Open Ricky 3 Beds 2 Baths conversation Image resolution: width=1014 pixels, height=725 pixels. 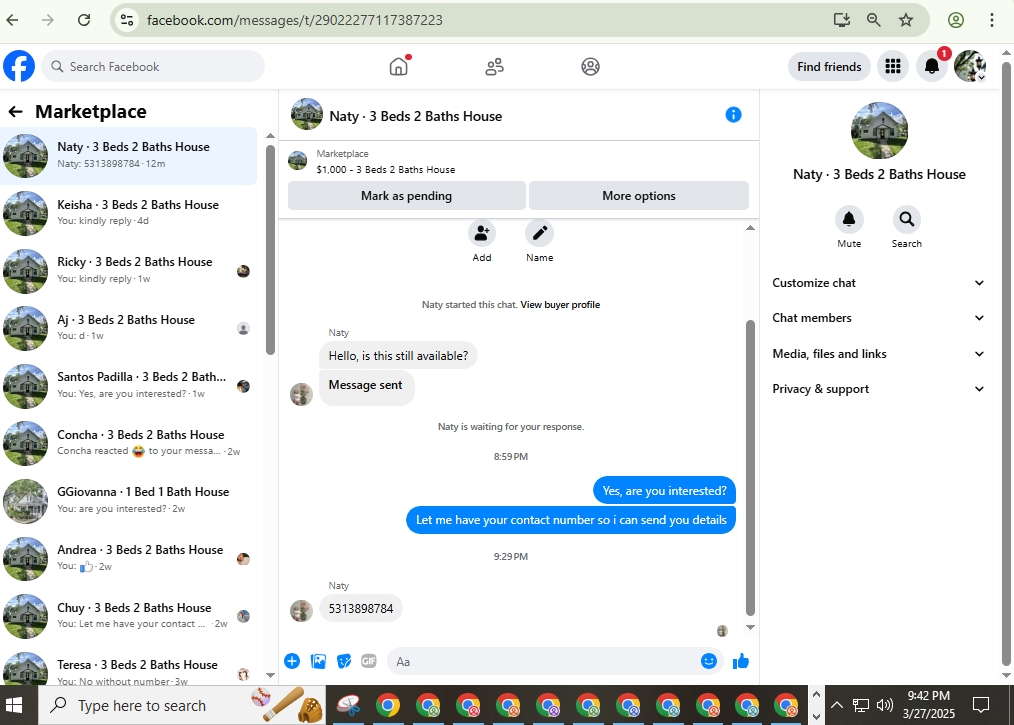point(129,270)
